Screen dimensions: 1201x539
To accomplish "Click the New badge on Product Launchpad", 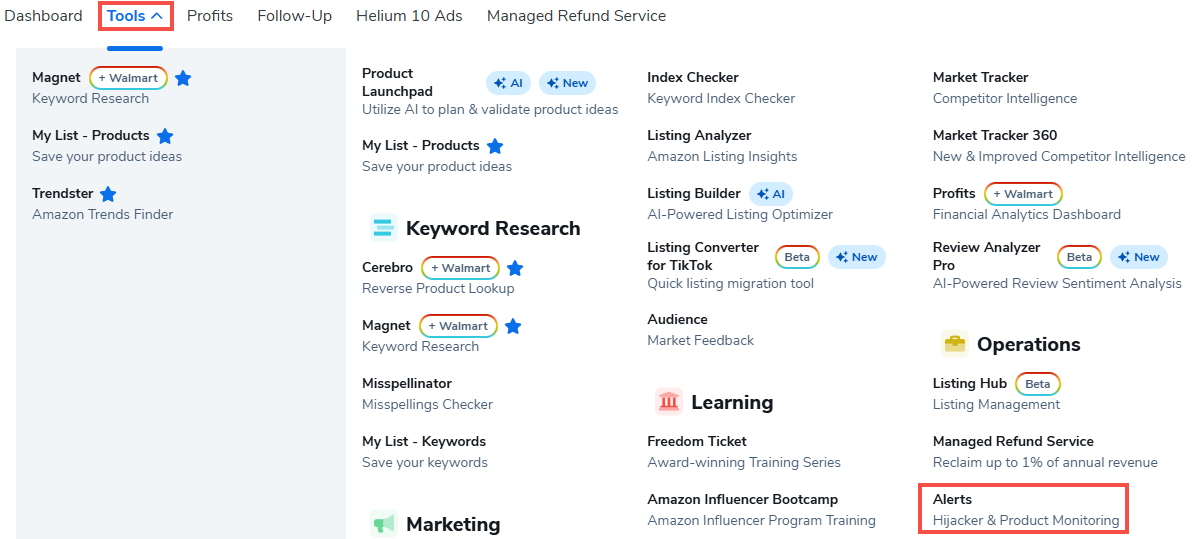I will pos(567,83).
